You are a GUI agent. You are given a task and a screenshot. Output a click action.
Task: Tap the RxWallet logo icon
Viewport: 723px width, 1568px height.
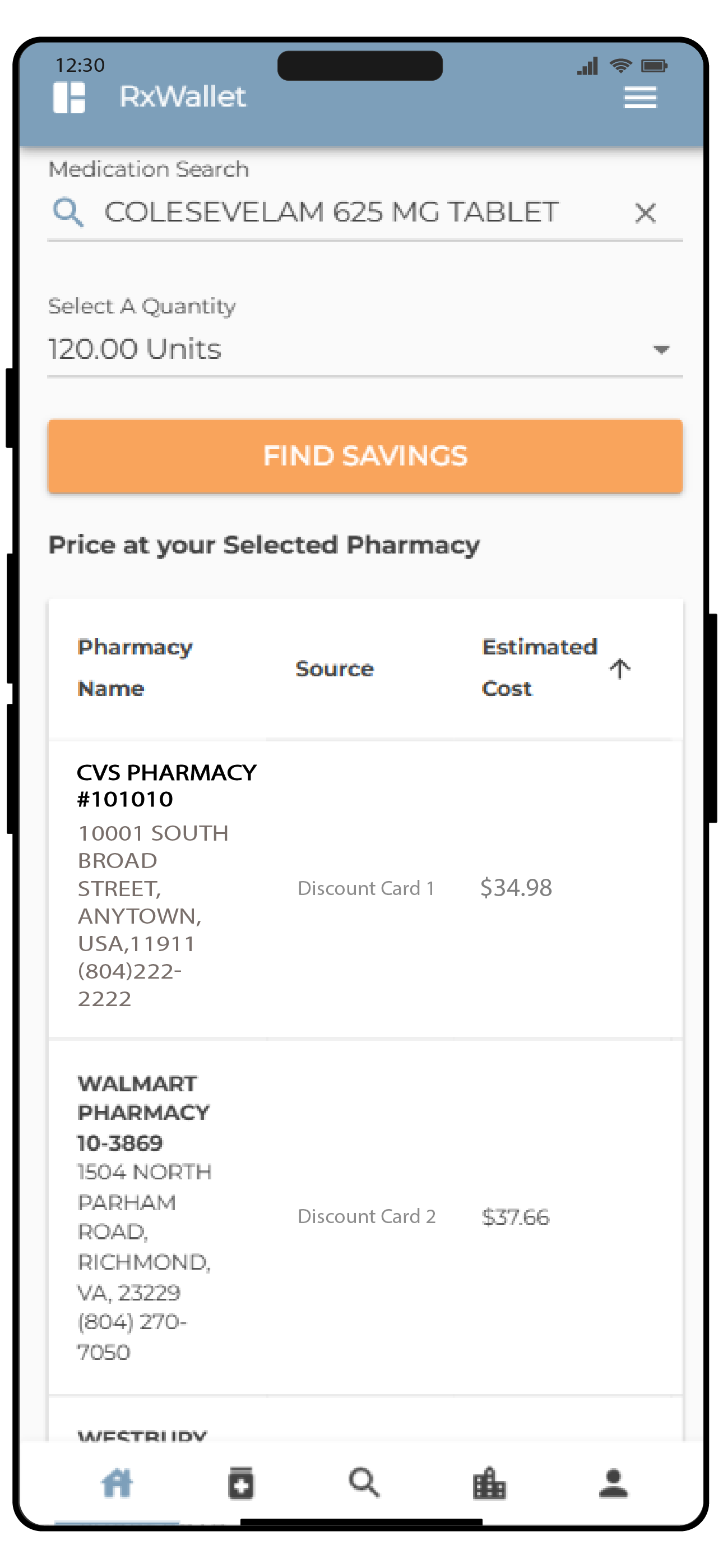tap(69, 98)
